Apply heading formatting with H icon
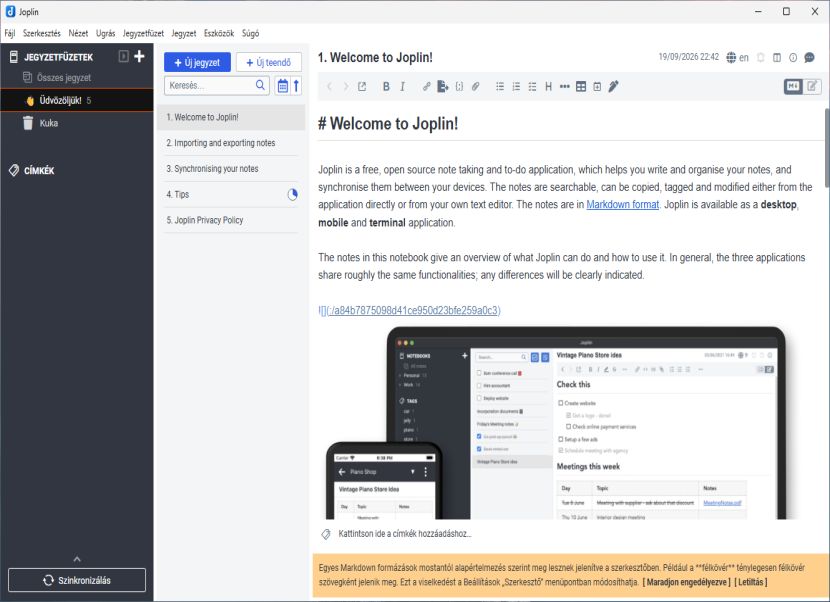The height and width of the screenshot is (602, 830). [x=548, y=86]
